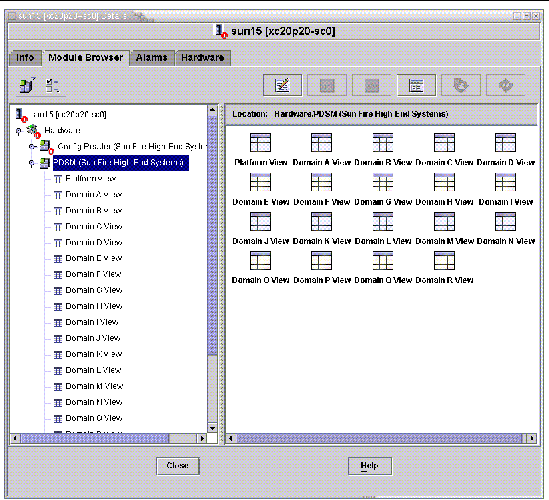Open Domain O View icon in right pane
This screenshot has width=549, height=500.
click(260, 261)
